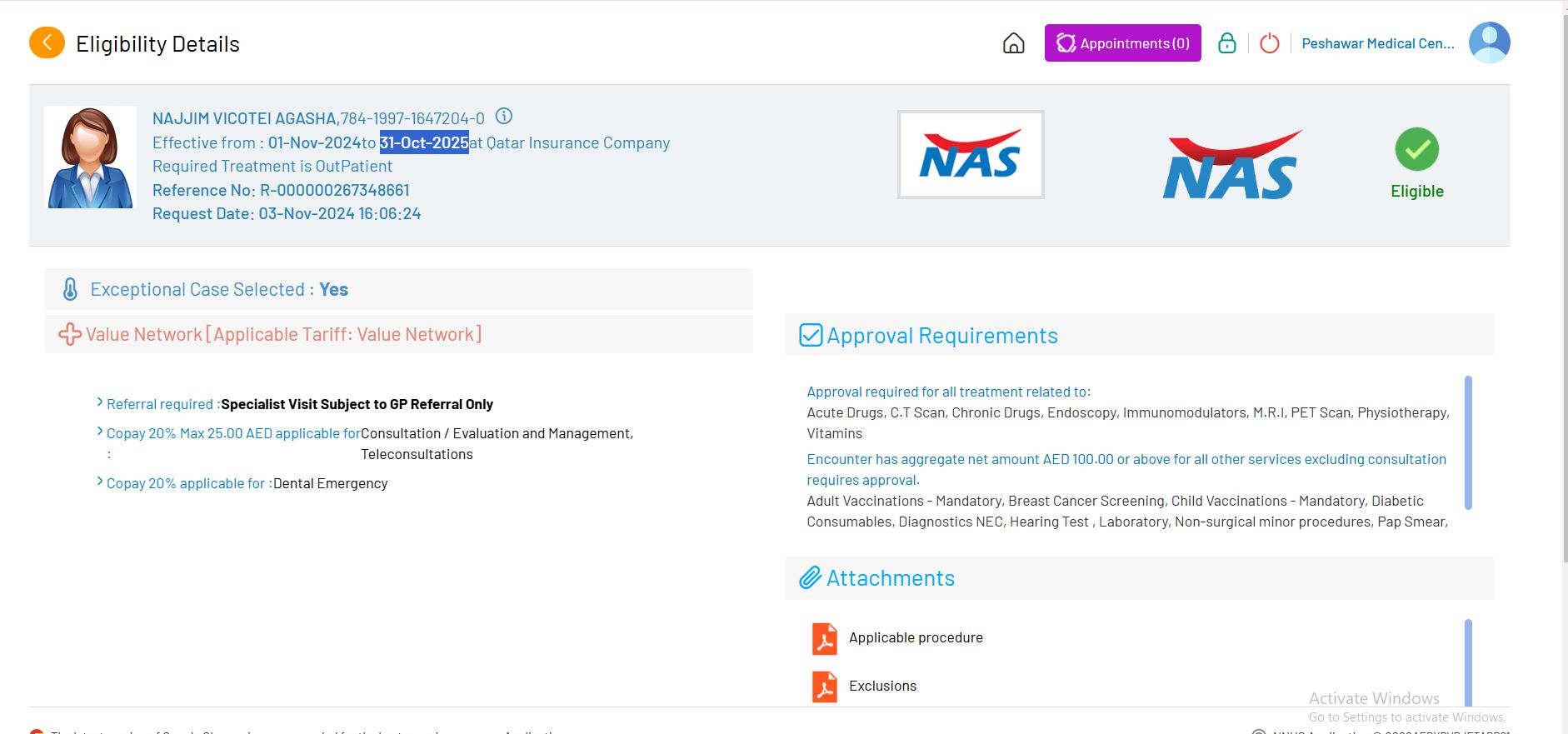This screenshot has width=1568, height=734.
Task: Click the info icon beside member ID
Action: [504, 117]
